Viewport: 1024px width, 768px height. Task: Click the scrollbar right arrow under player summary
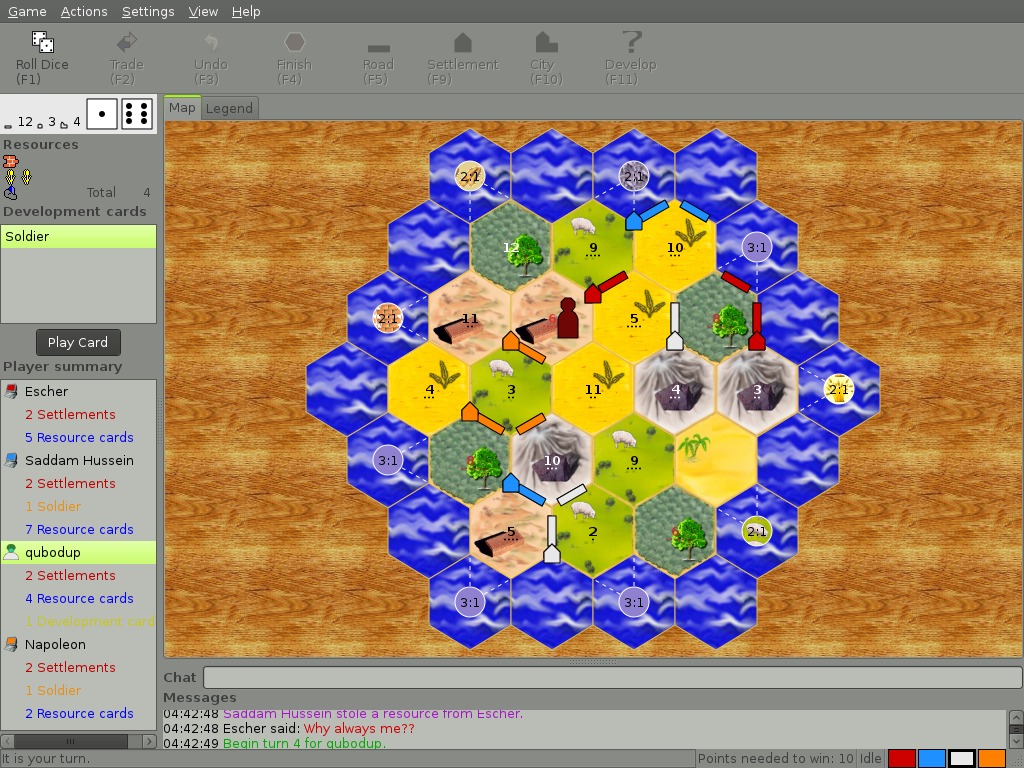(149, 741)
